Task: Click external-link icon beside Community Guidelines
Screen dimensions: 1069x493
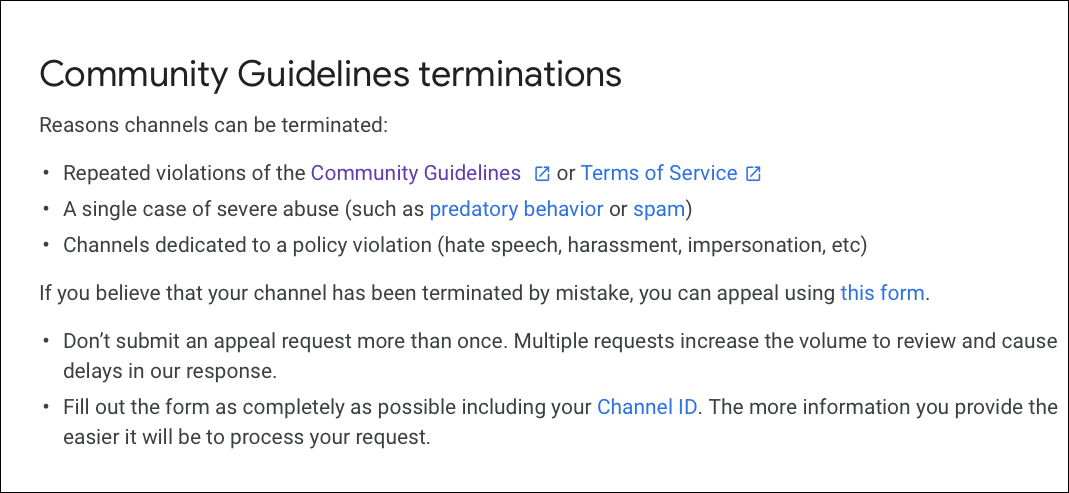Action: 542,174
